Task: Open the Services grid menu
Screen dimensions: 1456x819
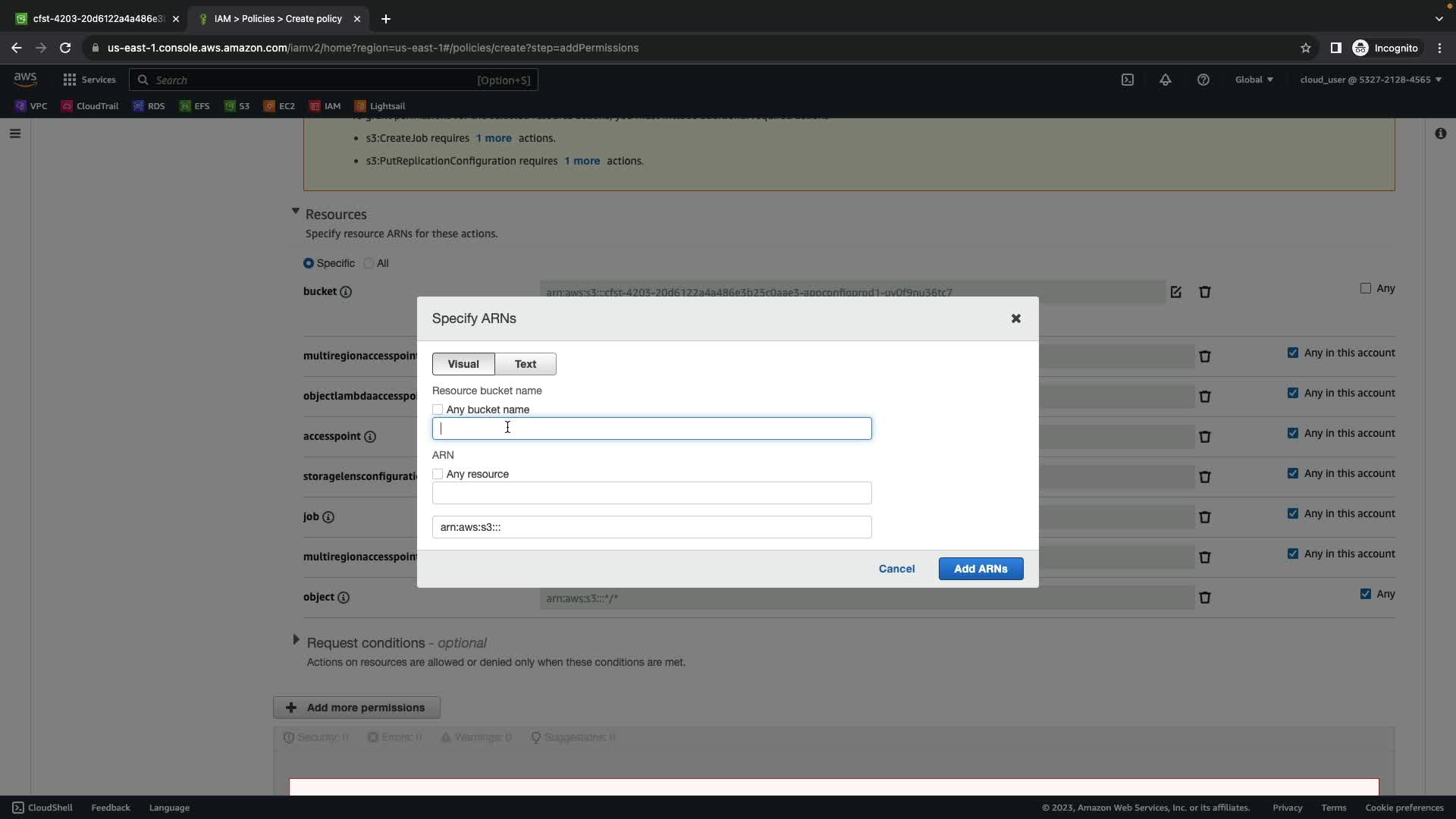Action: (x=70, y=80)
